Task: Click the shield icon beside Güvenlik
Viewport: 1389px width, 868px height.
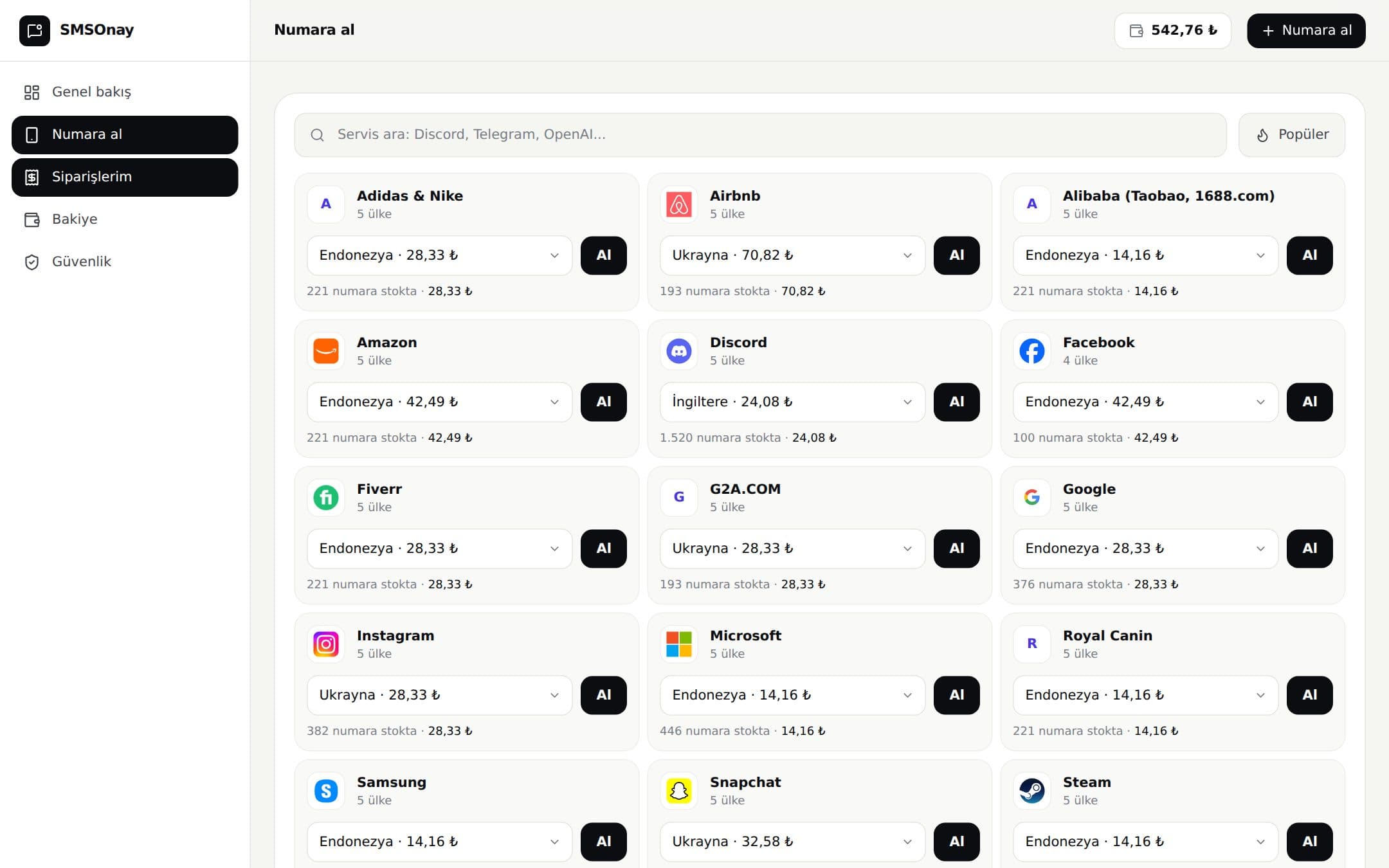Action: tap(32, 262)
